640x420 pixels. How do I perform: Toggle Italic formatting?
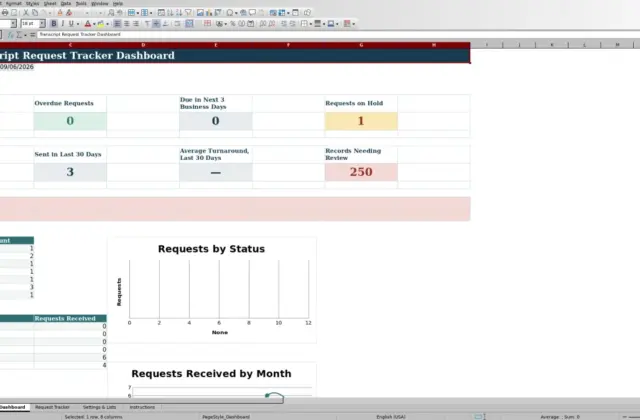(62, 23)
